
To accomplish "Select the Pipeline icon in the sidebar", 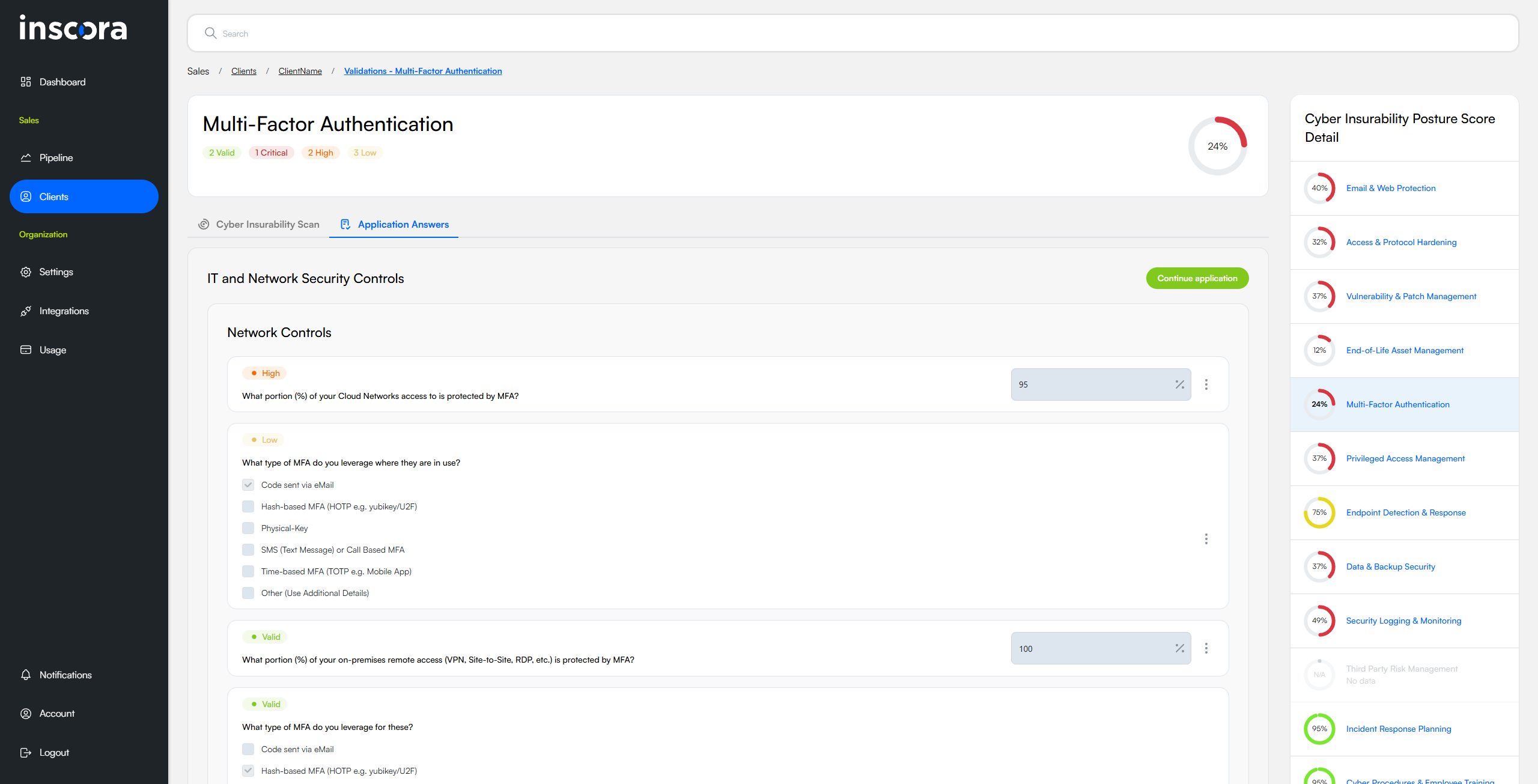I will tap(26, 157).
